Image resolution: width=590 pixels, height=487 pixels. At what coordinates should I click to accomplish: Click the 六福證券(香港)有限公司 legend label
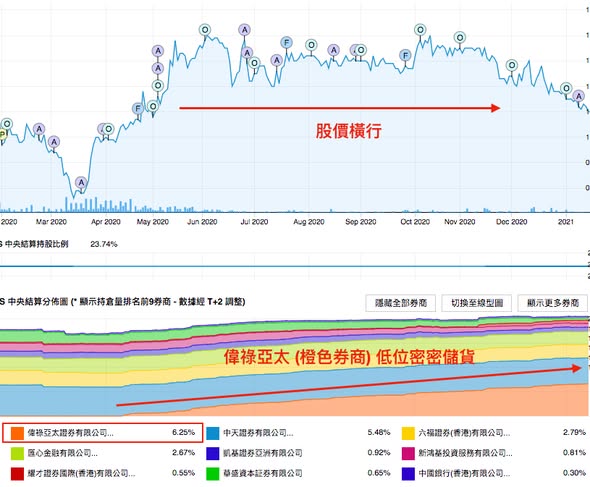point(464,433)
